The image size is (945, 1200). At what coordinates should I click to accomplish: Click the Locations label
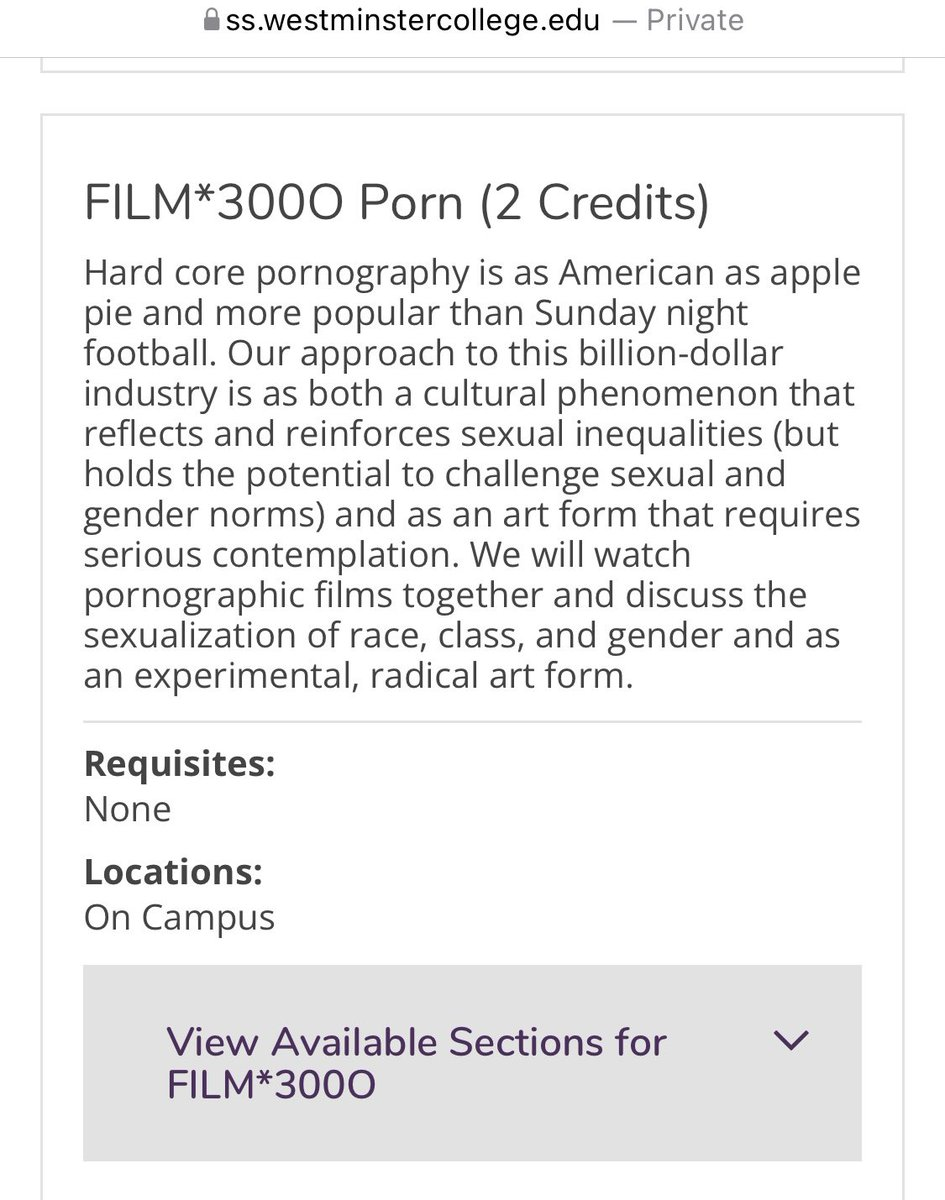point(173,872)
